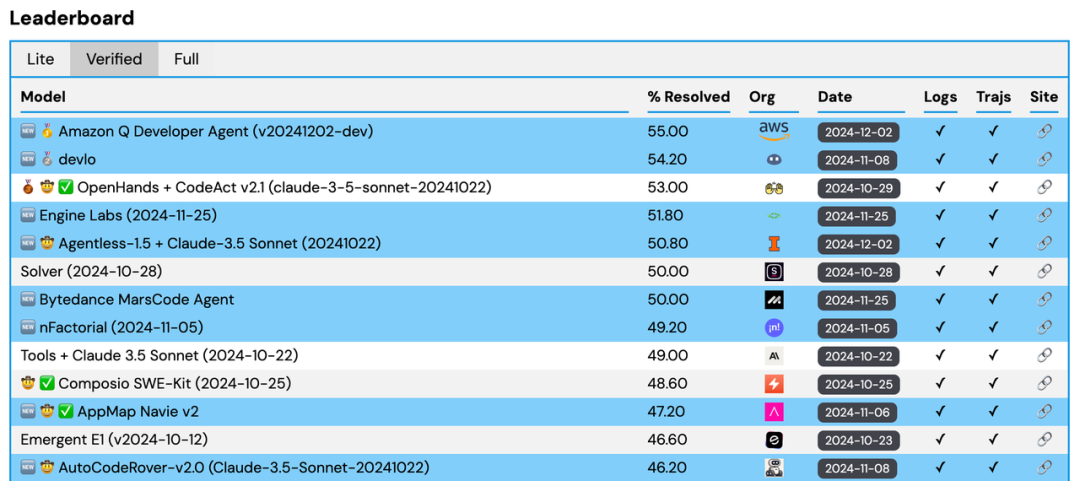Click the Composio org logo
This screenshot has width=1080, height=481.
(774, 384)
